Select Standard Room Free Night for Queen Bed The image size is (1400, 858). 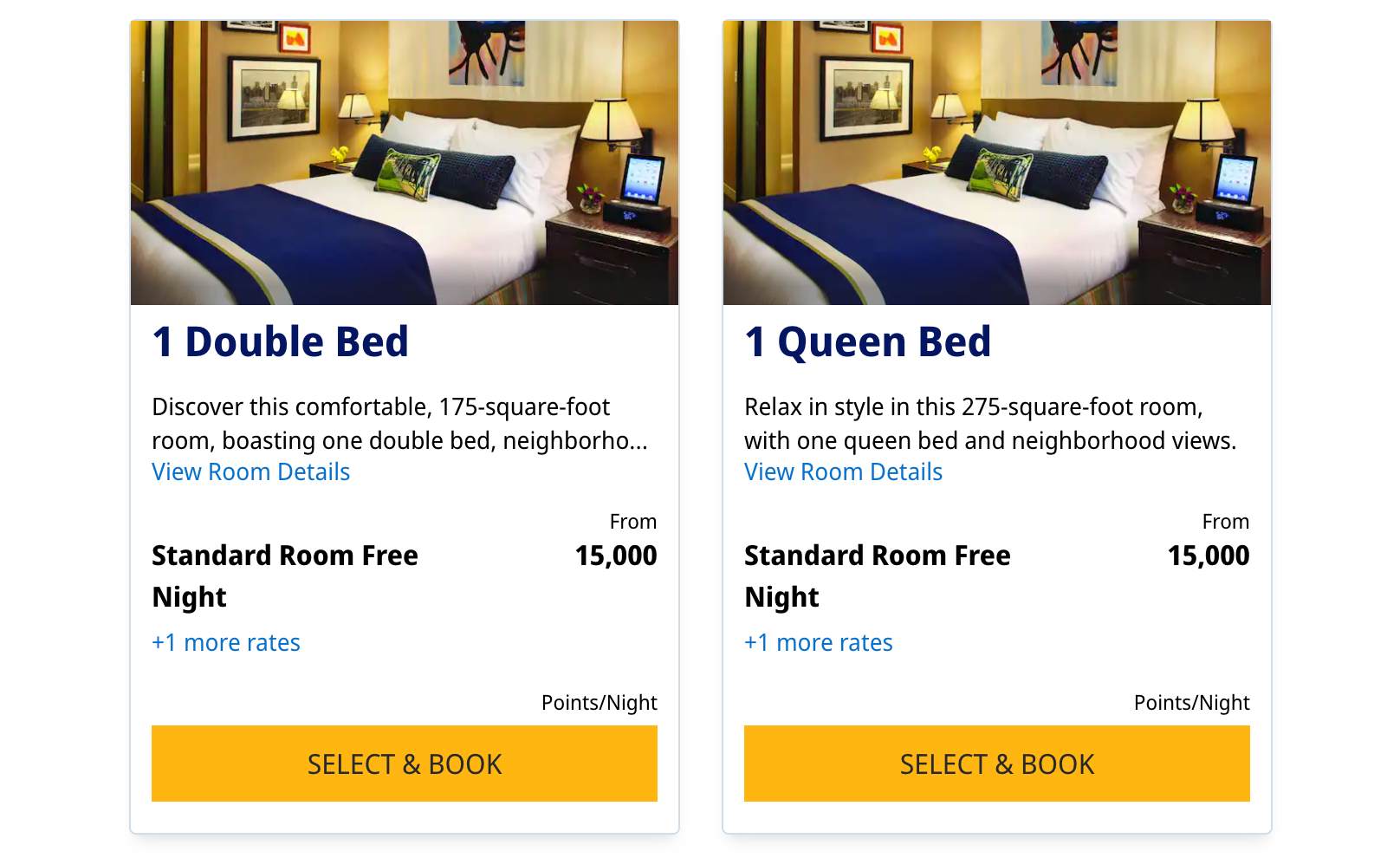(x=878, y=575)
